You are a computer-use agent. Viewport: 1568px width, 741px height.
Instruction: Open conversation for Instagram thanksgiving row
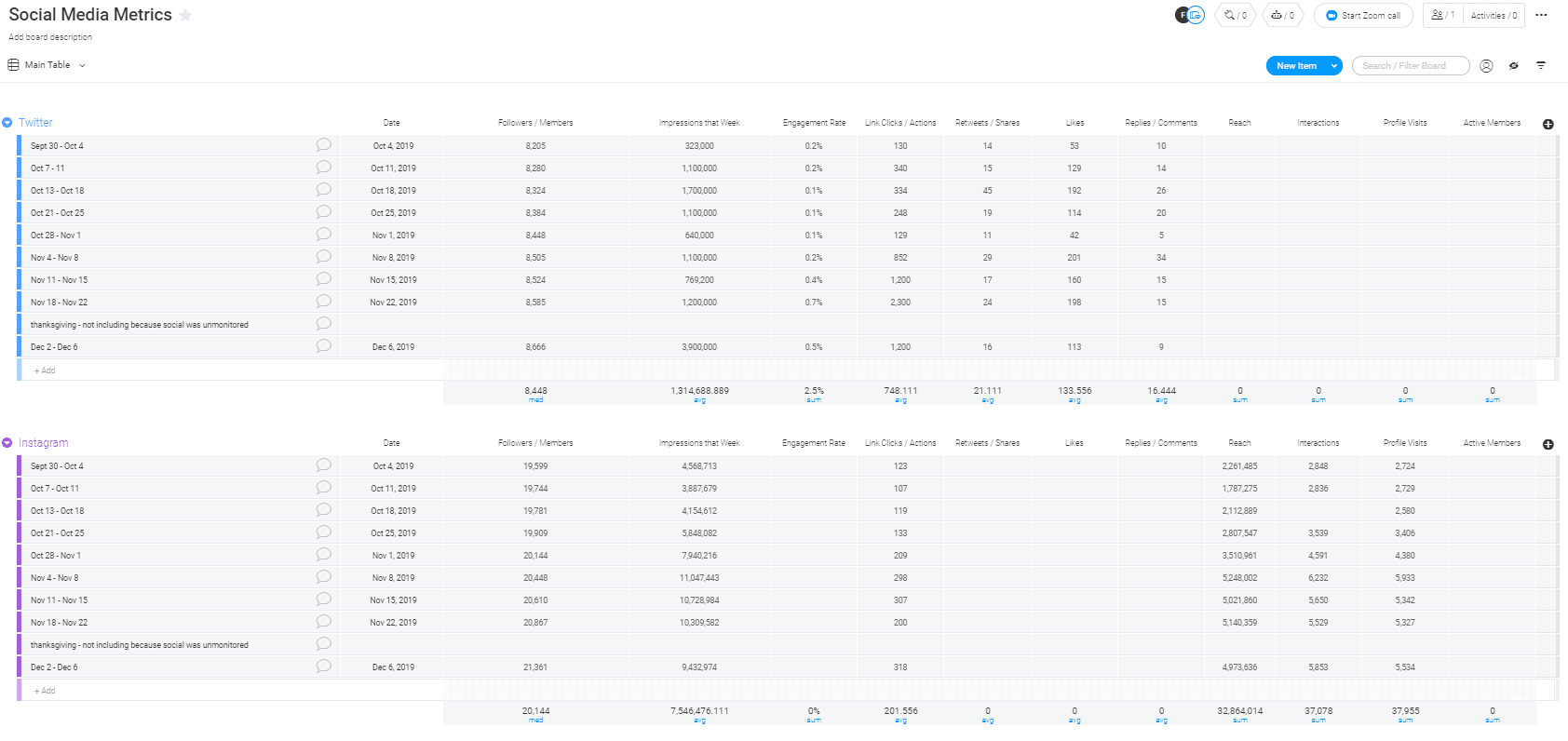coord(323,644)
